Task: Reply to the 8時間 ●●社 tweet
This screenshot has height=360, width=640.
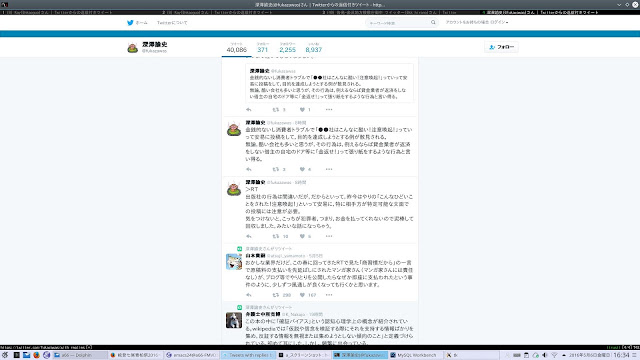Action: (249, 169)
